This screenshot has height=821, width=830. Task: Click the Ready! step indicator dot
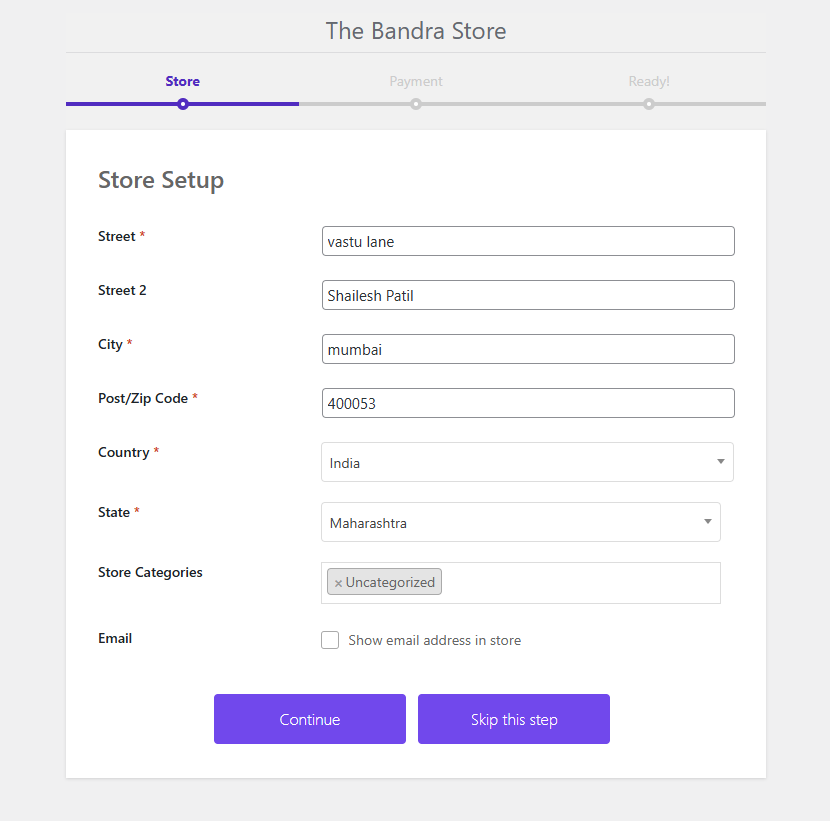648,103
